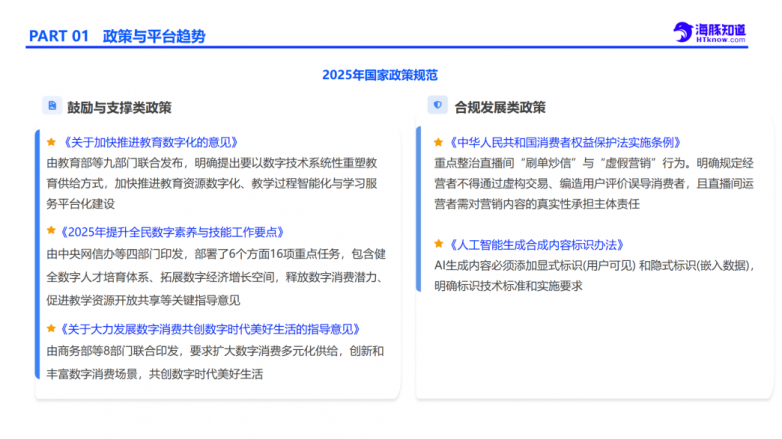Click the star before 《中华人民共和国消费者权益保护法实施条例》
The width and height of the screenshot is (782, 439).
pos(438,142)
